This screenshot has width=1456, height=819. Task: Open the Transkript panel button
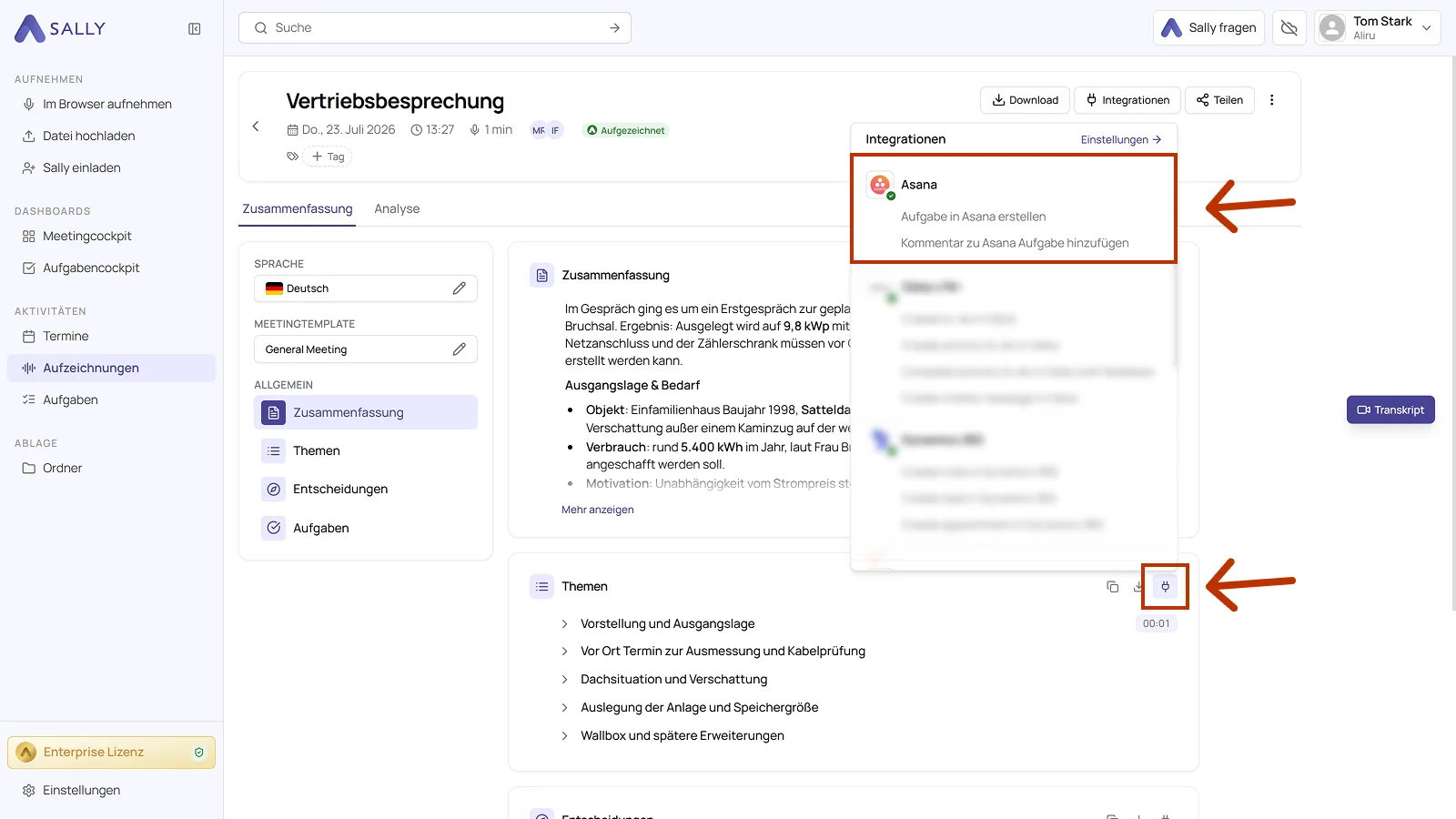(1390, 409)
